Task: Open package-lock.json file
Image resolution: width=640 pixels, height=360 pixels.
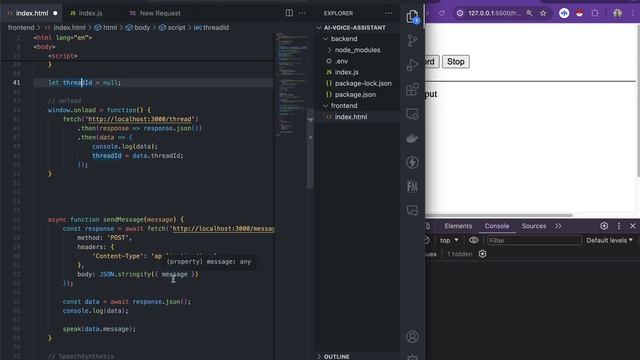Action: (363, 83)
